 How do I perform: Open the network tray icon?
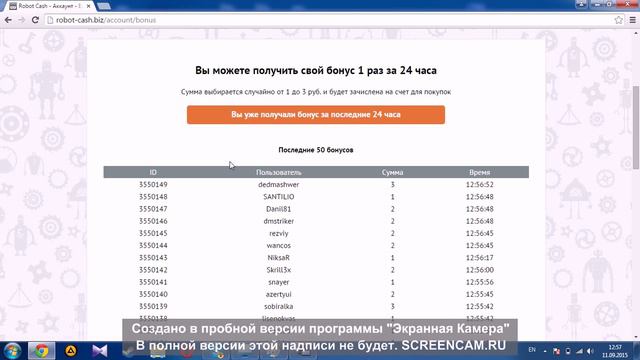pos(579,351)
